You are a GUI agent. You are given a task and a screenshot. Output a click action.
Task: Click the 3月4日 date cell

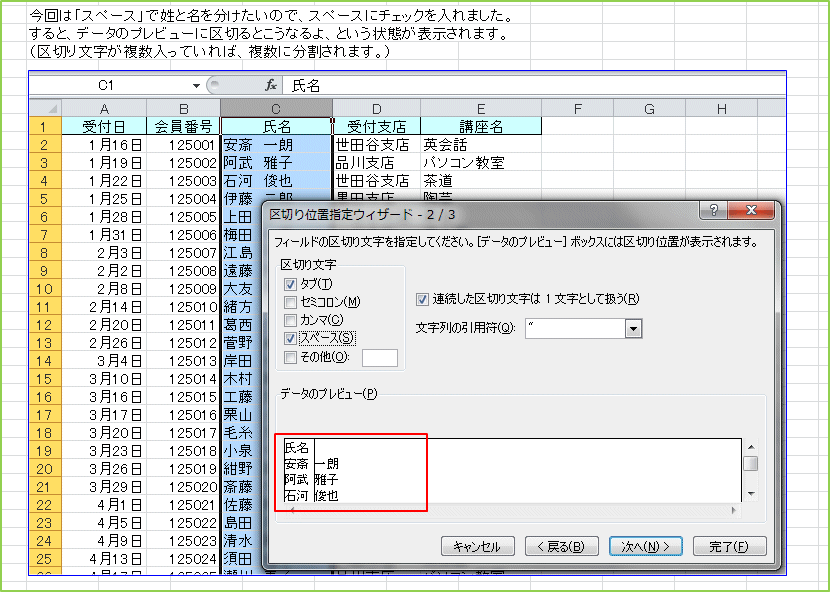click(104, 361)
